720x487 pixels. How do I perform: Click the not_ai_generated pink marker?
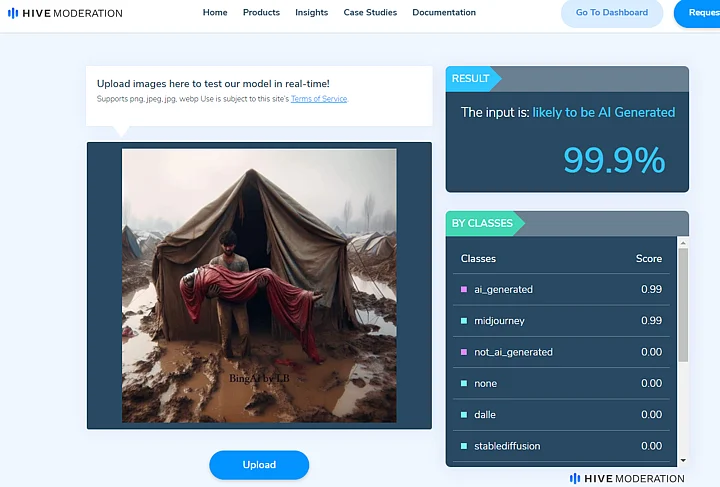coord(464,352)
